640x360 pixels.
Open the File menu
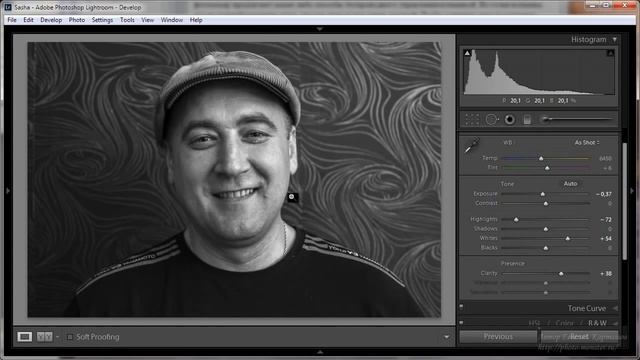tap(12, 20)
